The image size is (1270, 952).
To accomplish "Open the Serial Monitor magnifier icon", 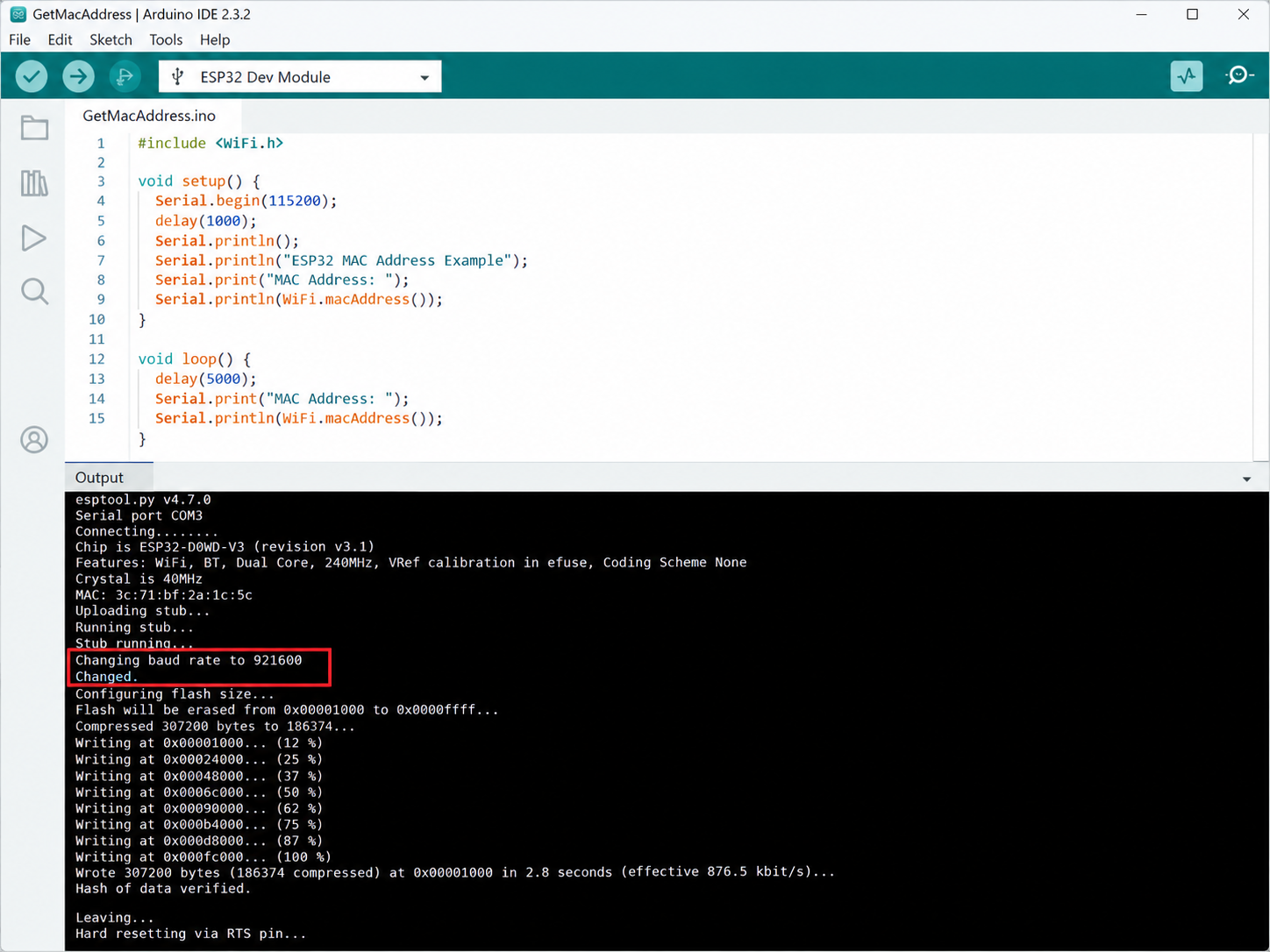I will (x=1238, y=76).
